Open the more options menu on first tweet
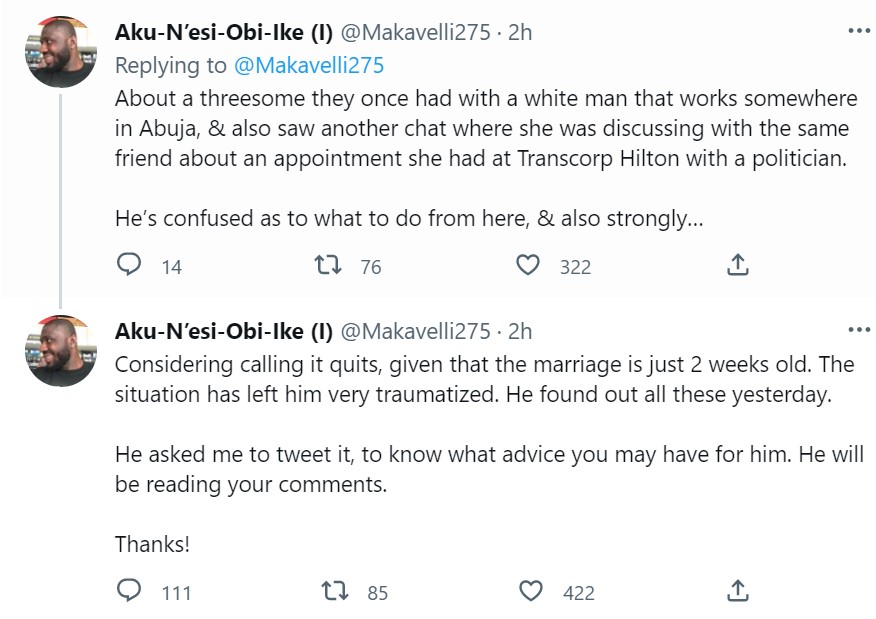 pos(858,31)
